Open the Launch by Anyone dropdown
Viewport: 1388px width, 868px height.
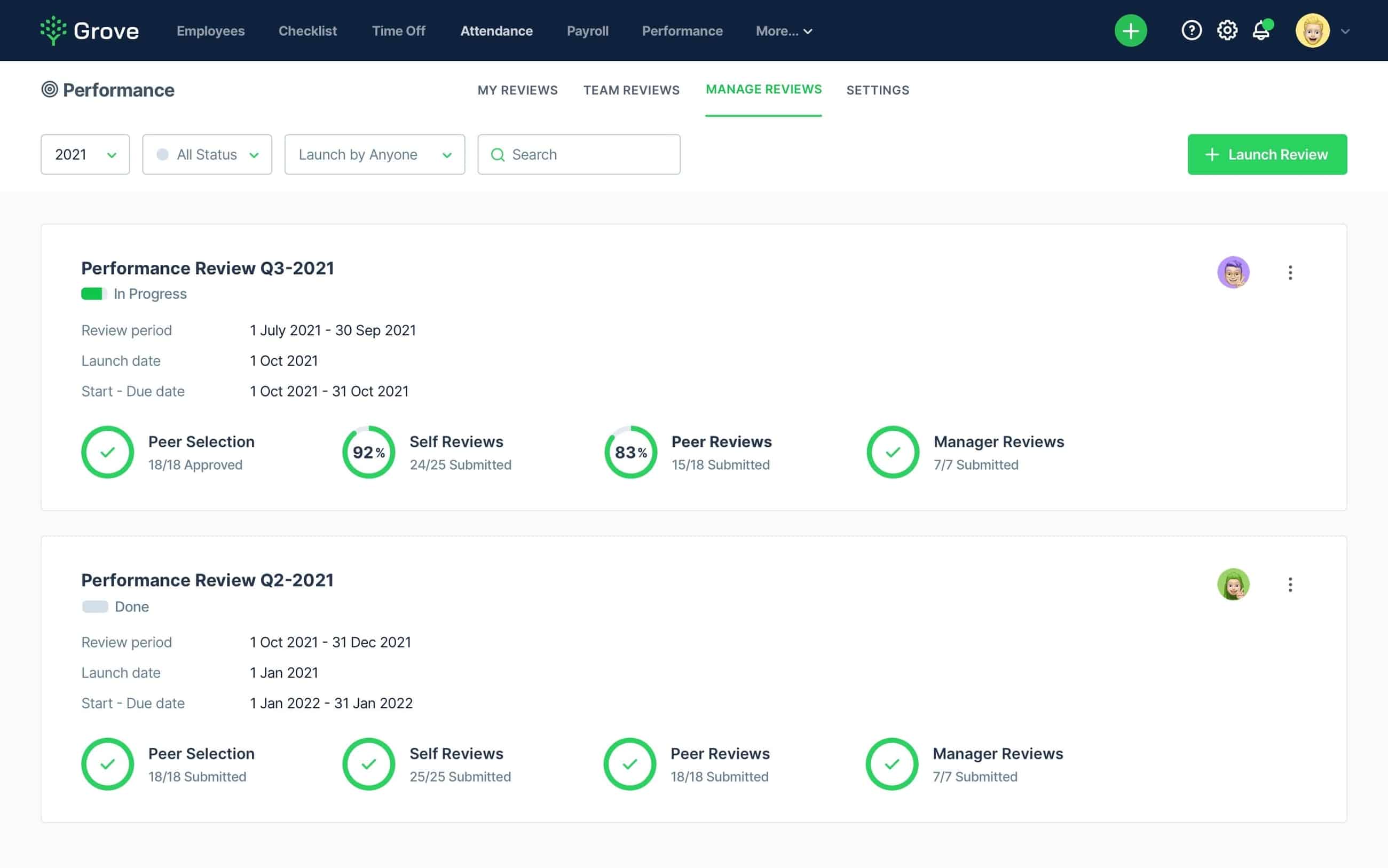374,154
